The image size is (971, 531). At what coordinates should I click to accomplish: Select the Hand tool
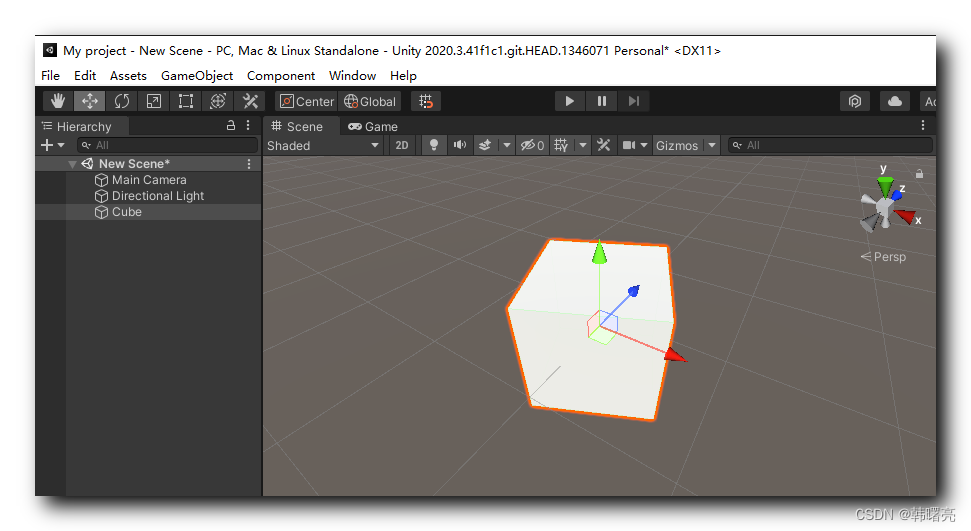click(58, 101)
